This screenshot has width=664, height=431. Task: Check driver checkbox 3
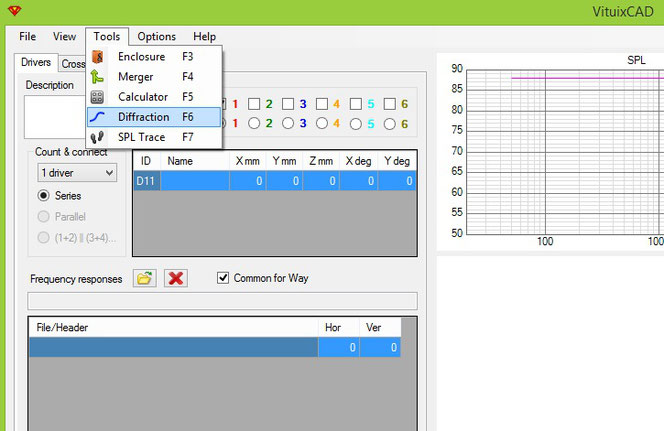(288, 104)
